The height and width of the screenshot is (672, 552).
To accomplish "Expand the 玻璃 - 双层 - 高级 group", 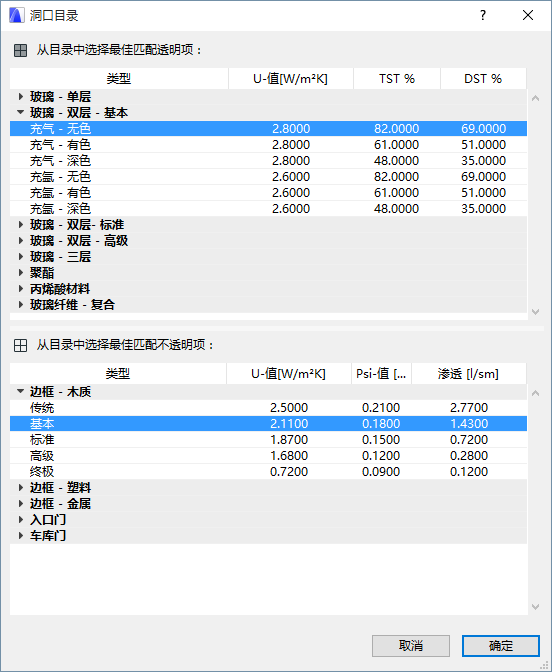I will coord(20,241).
